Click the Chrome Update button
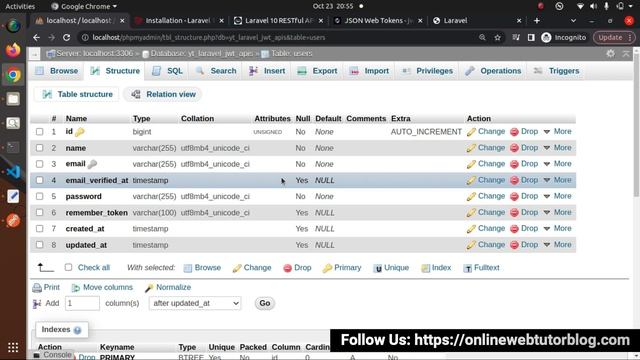This screenshot has width=640, height=360. click(613, 38)
